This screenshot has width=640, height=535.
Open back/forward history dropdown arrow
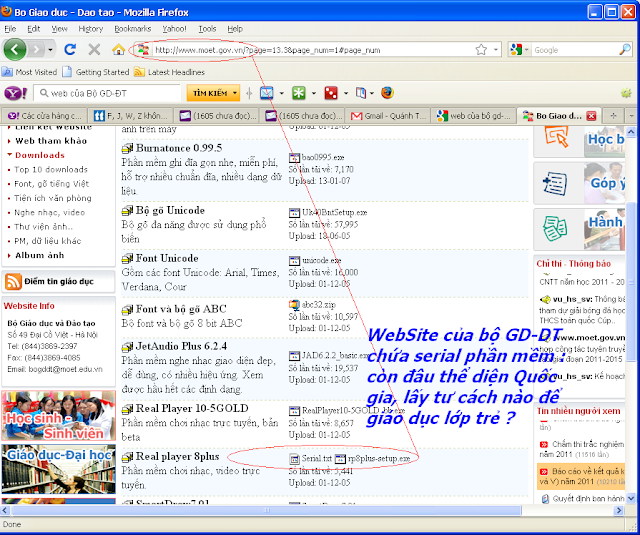click(50, 50)
